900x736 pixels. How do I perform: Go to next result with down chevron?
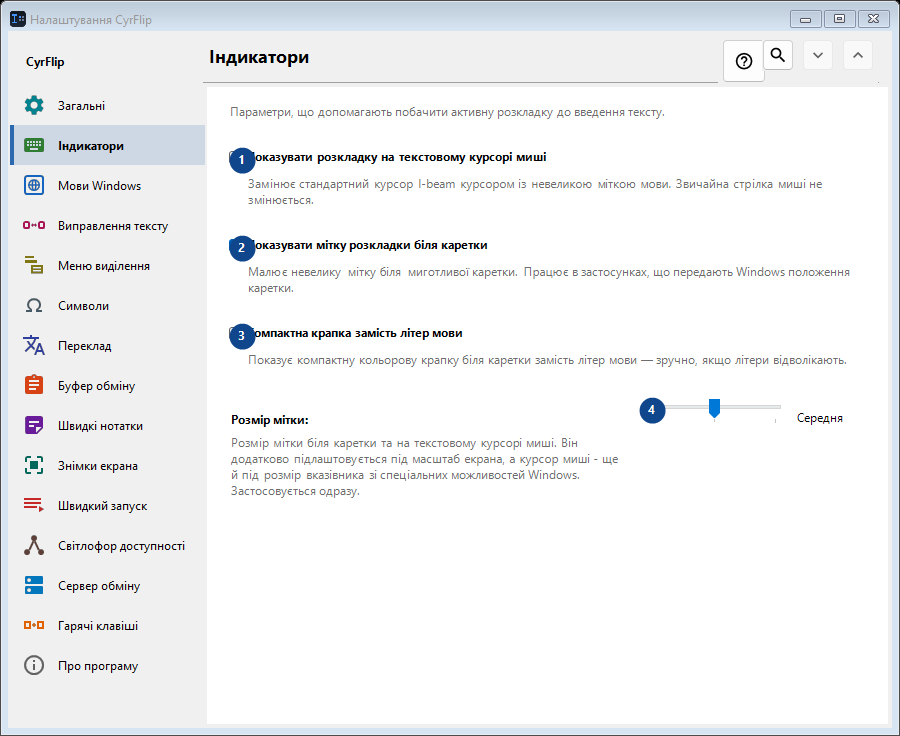pos(818,55)
